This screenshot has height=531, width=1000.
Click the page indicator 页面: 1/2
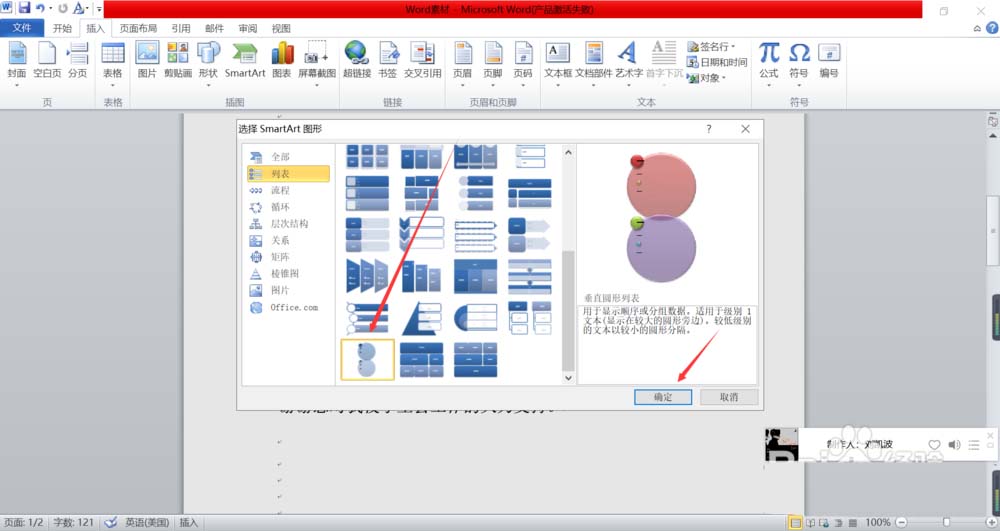pyautogui.click(x=24, y=522)
